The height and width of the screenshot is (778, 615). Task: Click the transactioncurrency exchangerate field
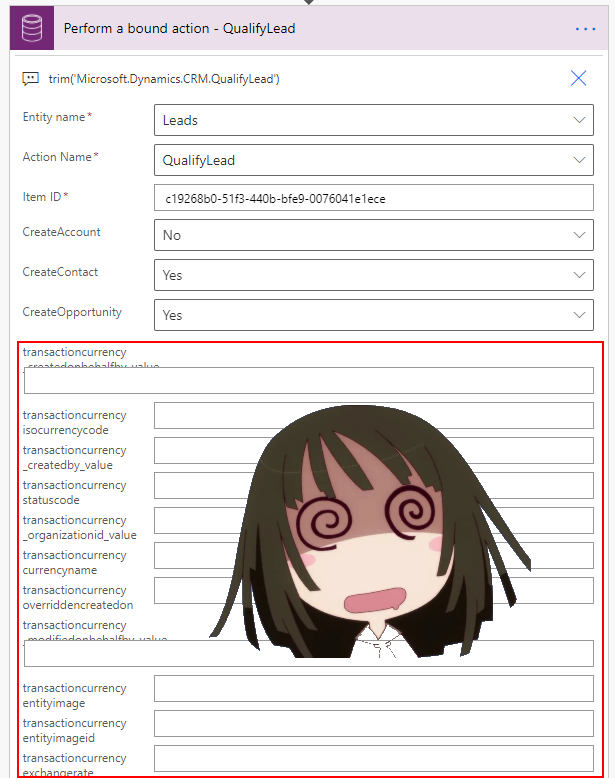point(374,758)
